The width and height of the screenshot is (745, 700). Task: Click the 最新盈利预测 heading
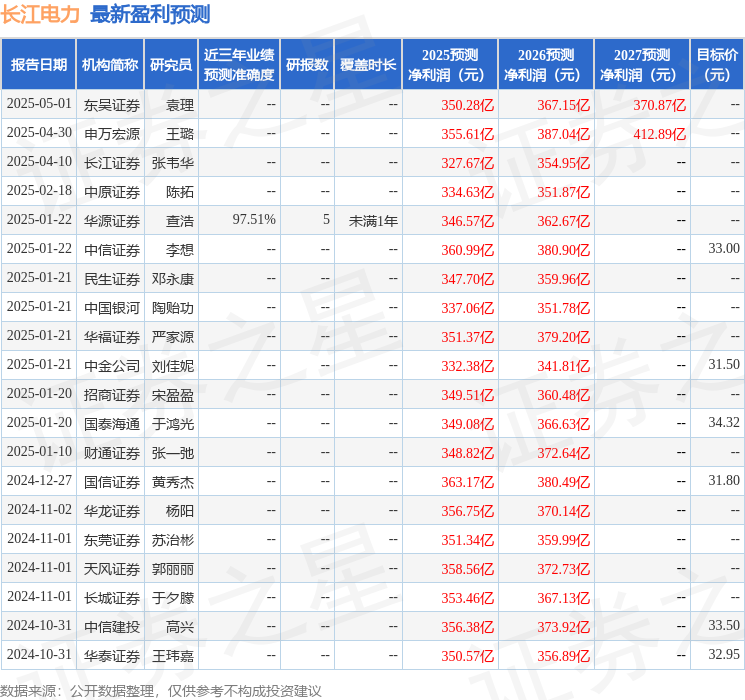(150, 14)
